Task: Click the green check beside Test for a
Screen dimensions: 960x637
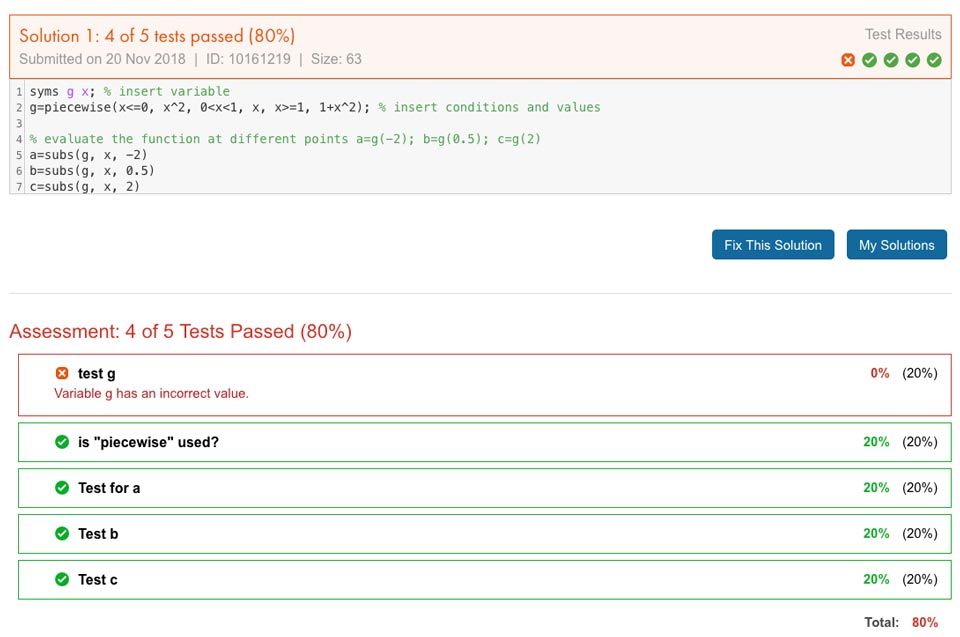Action: pyautogui.click(x=62, y=488)
